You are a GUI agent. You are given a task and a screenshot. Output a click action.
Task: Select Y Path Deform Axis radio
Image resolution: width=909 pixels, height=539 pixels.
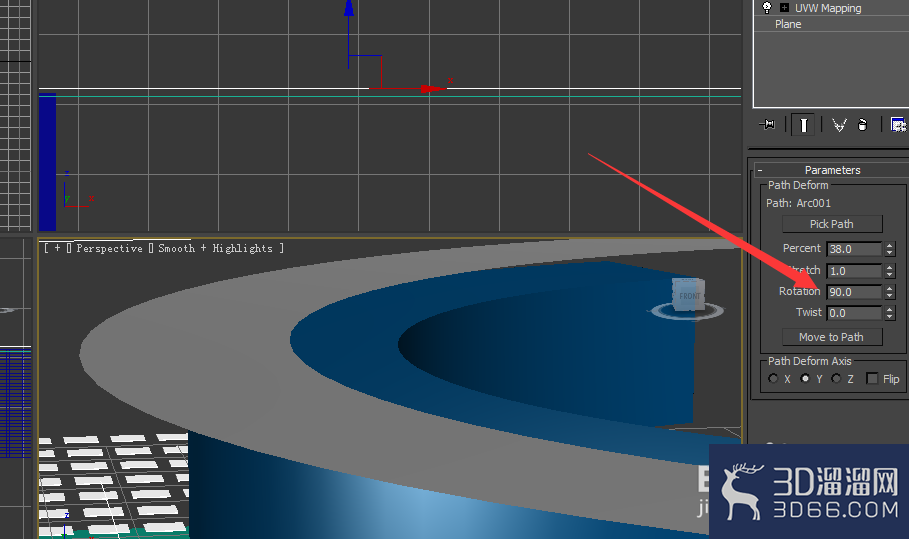pyautogui.click(x=805, y=378)
